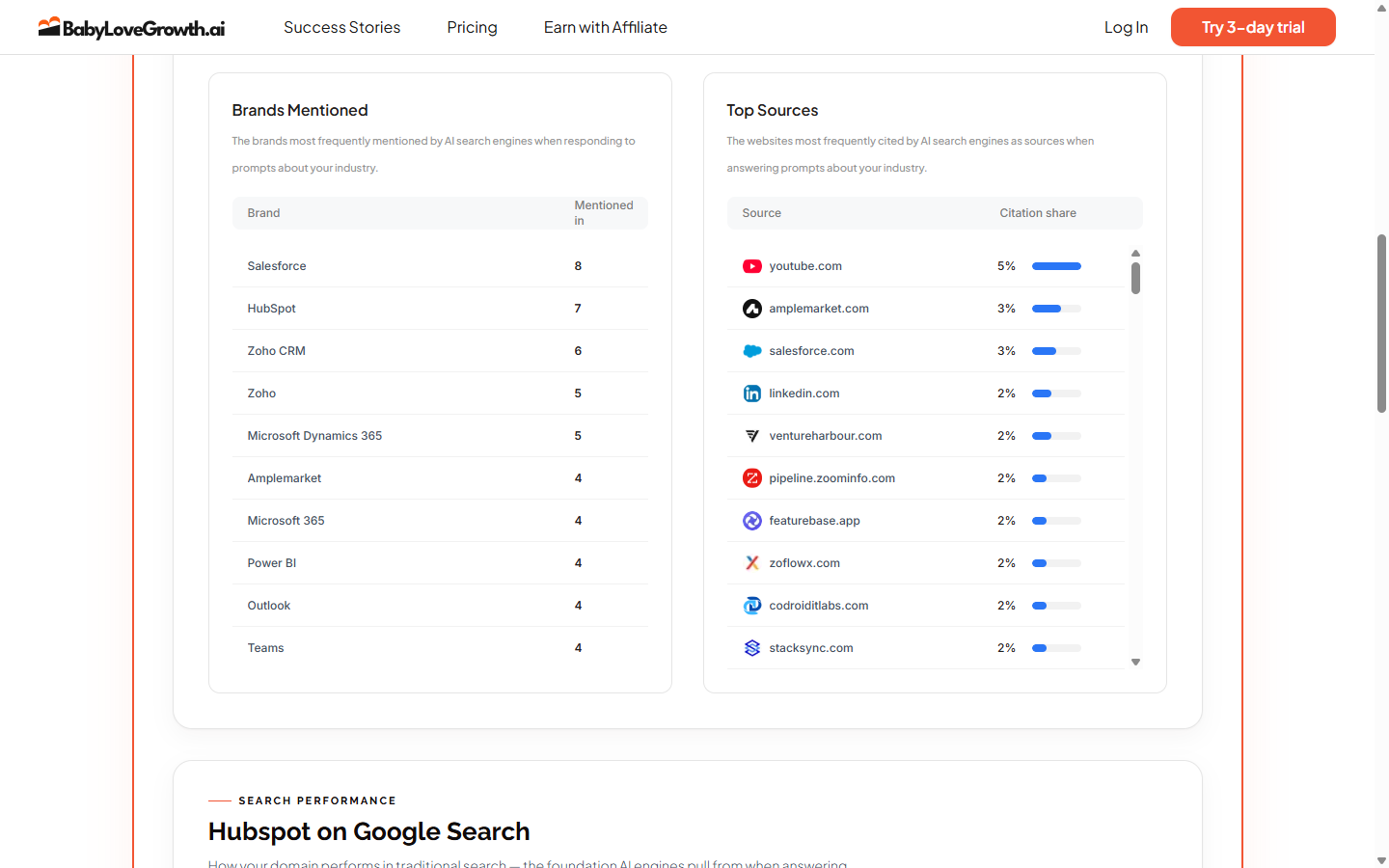
Task: Click the pipeline.zoominfo.com favicon icon
Action: point(752,478)
